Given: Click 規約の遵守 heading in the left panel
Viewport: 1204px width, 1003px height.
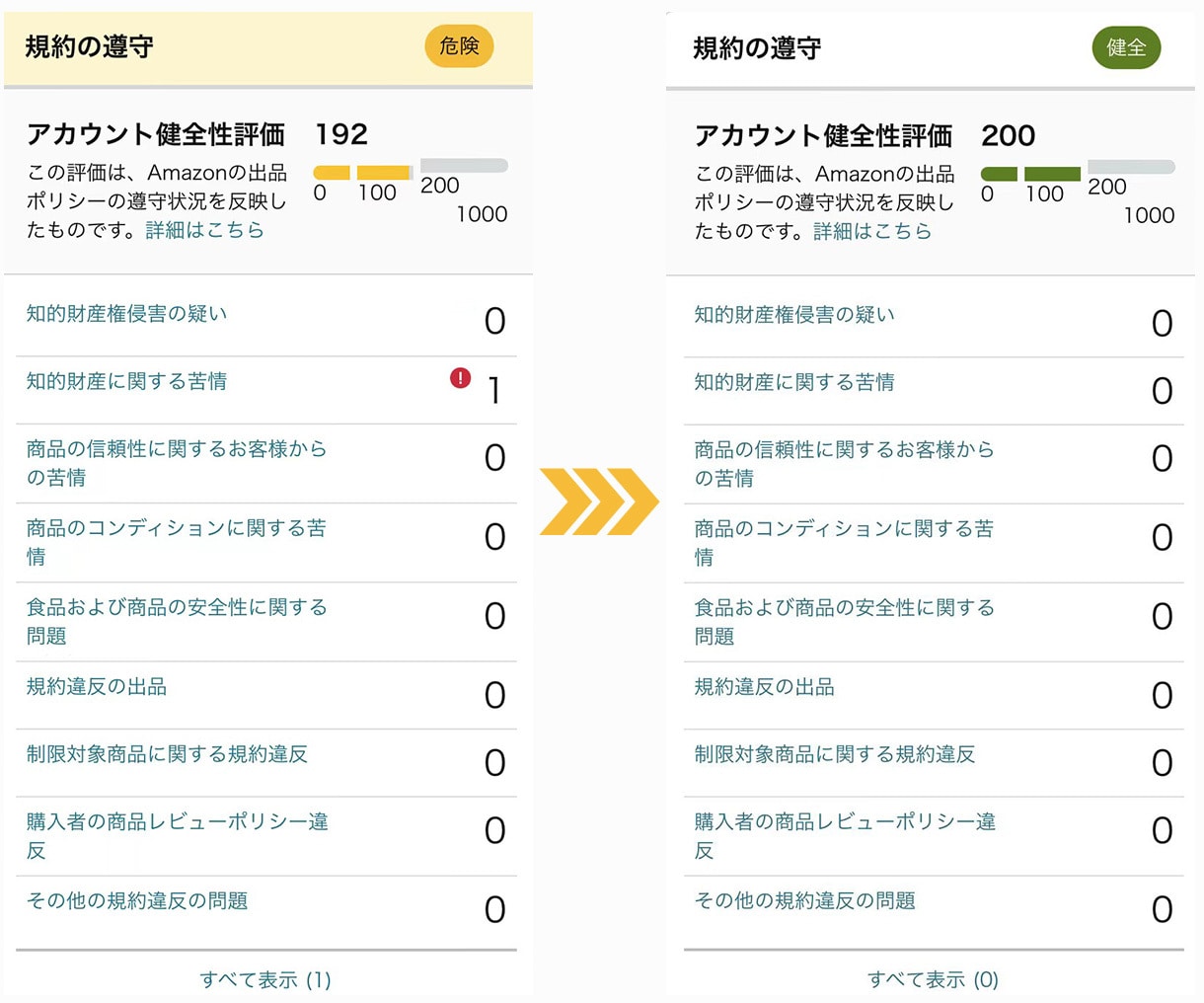Looking at the screenshot, I should 90,46.
